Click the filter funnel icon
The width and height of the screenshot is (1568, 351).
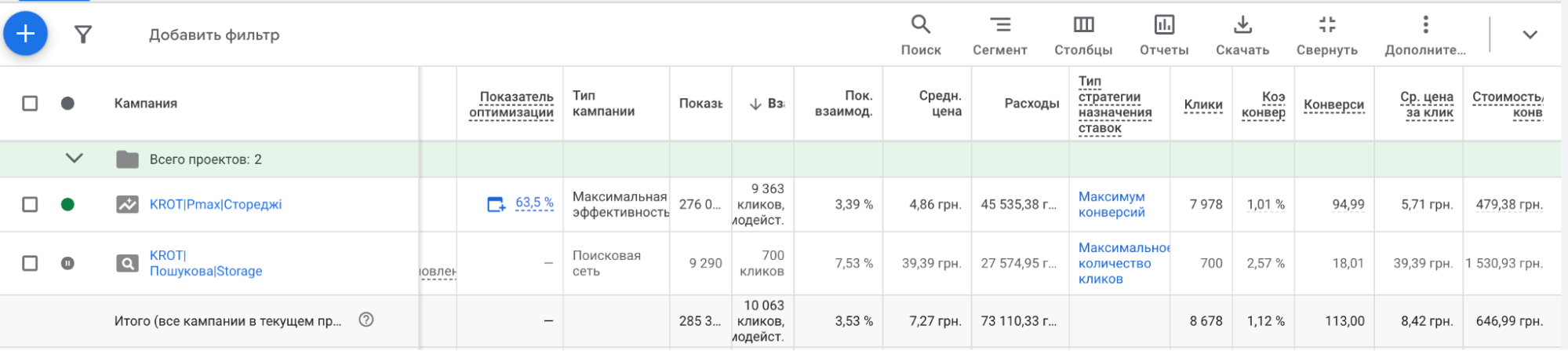(83, 34)
